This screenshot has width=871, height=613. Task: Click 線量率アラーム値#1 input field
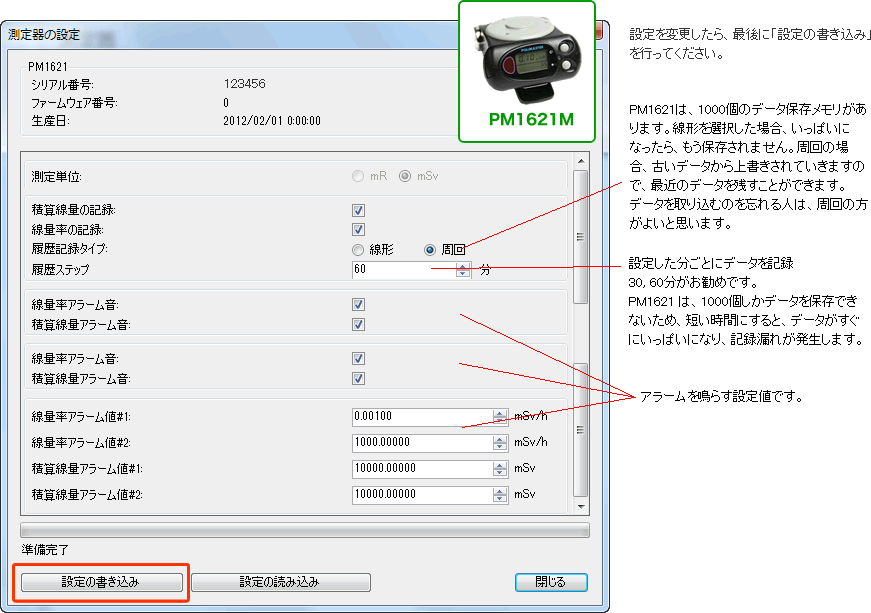[422, 417]
